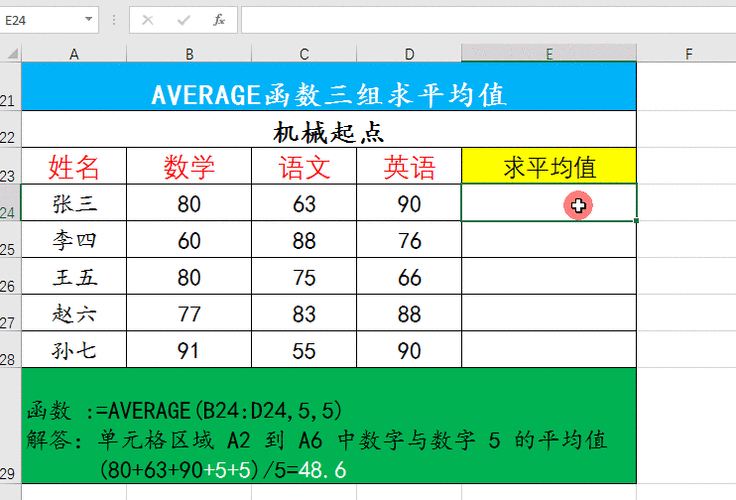Select 孙七's math score 91
The height and width of the screenshot is (500, 736).
[x=189, y=349]
